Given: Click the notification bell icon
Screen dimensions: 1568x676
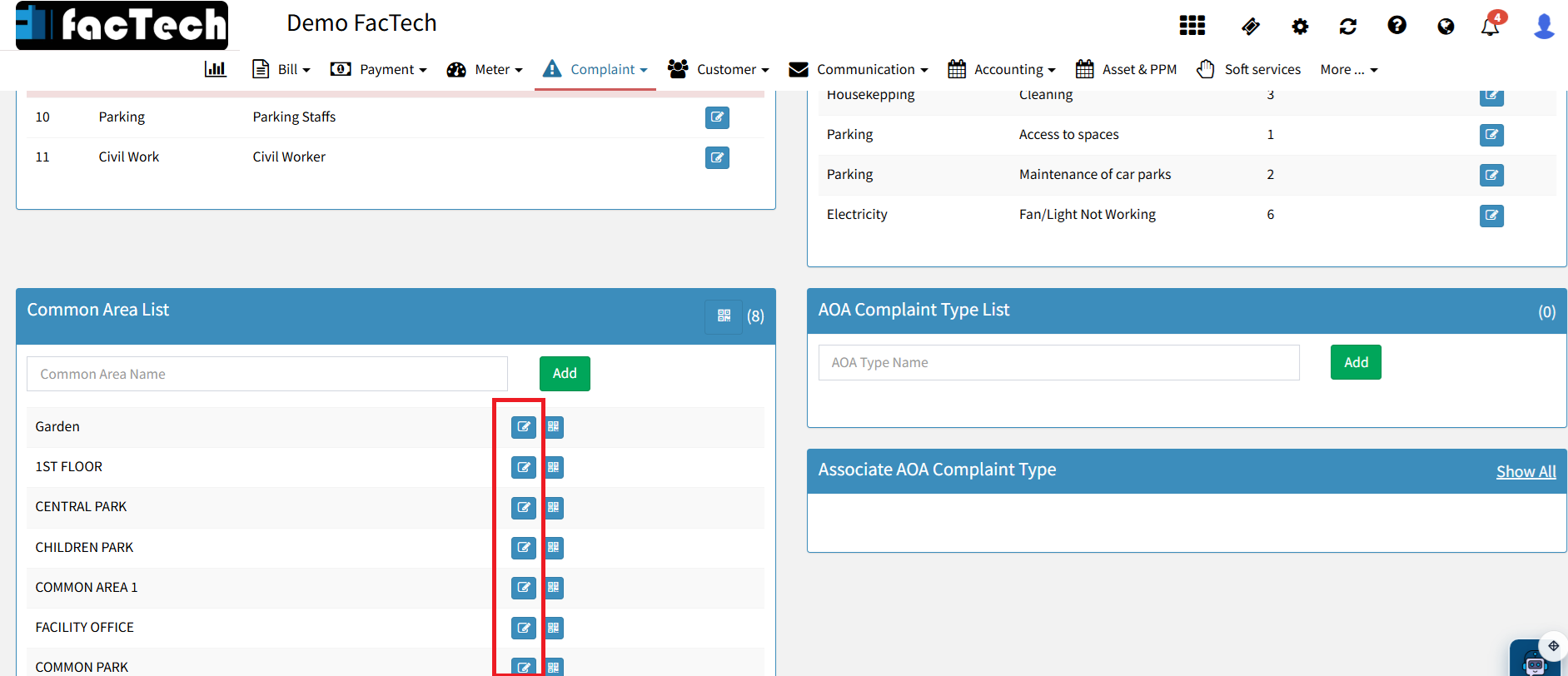Looking at the screenshot, I should click(1490, 26).
